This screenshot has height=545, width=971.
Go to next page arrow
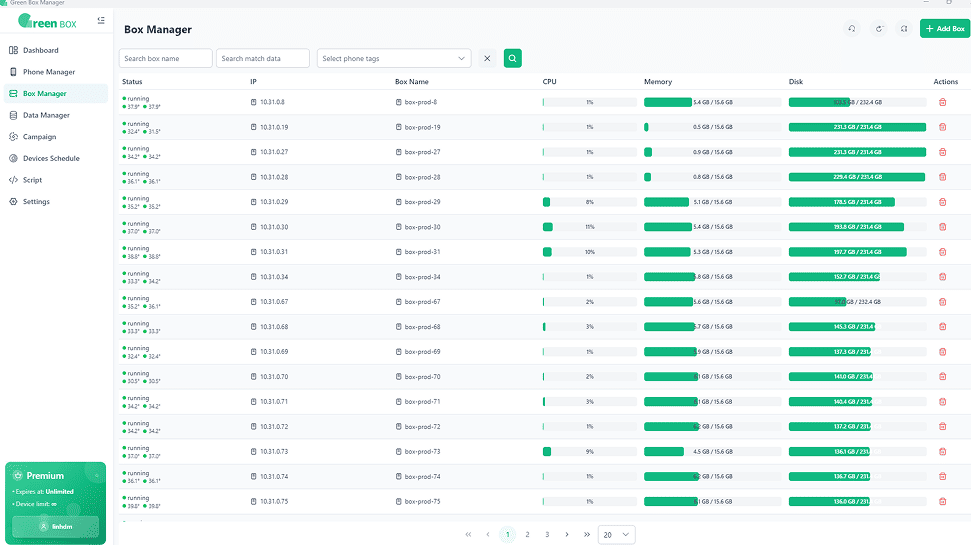(567, 534)
